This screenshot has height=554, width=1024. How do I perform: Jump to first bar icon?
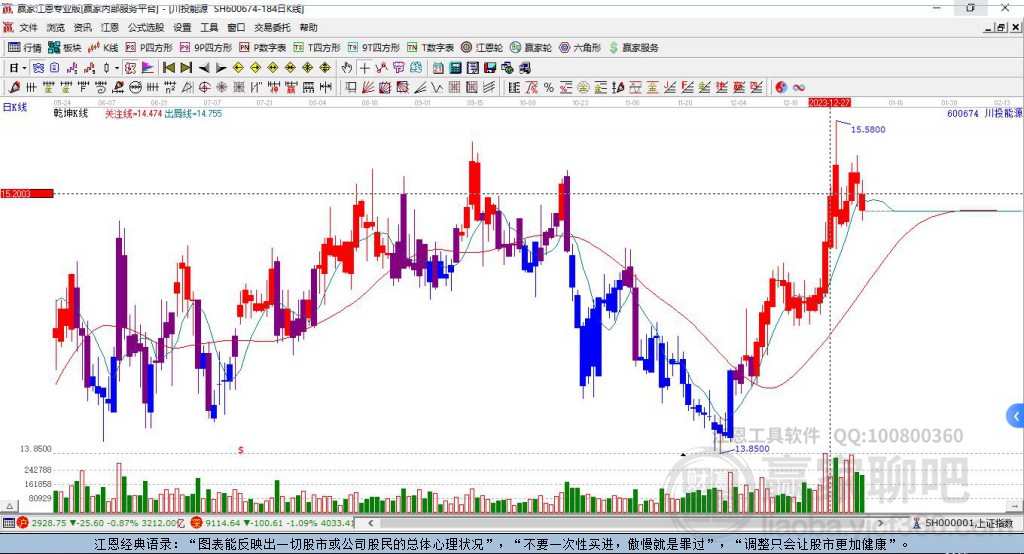168,68
